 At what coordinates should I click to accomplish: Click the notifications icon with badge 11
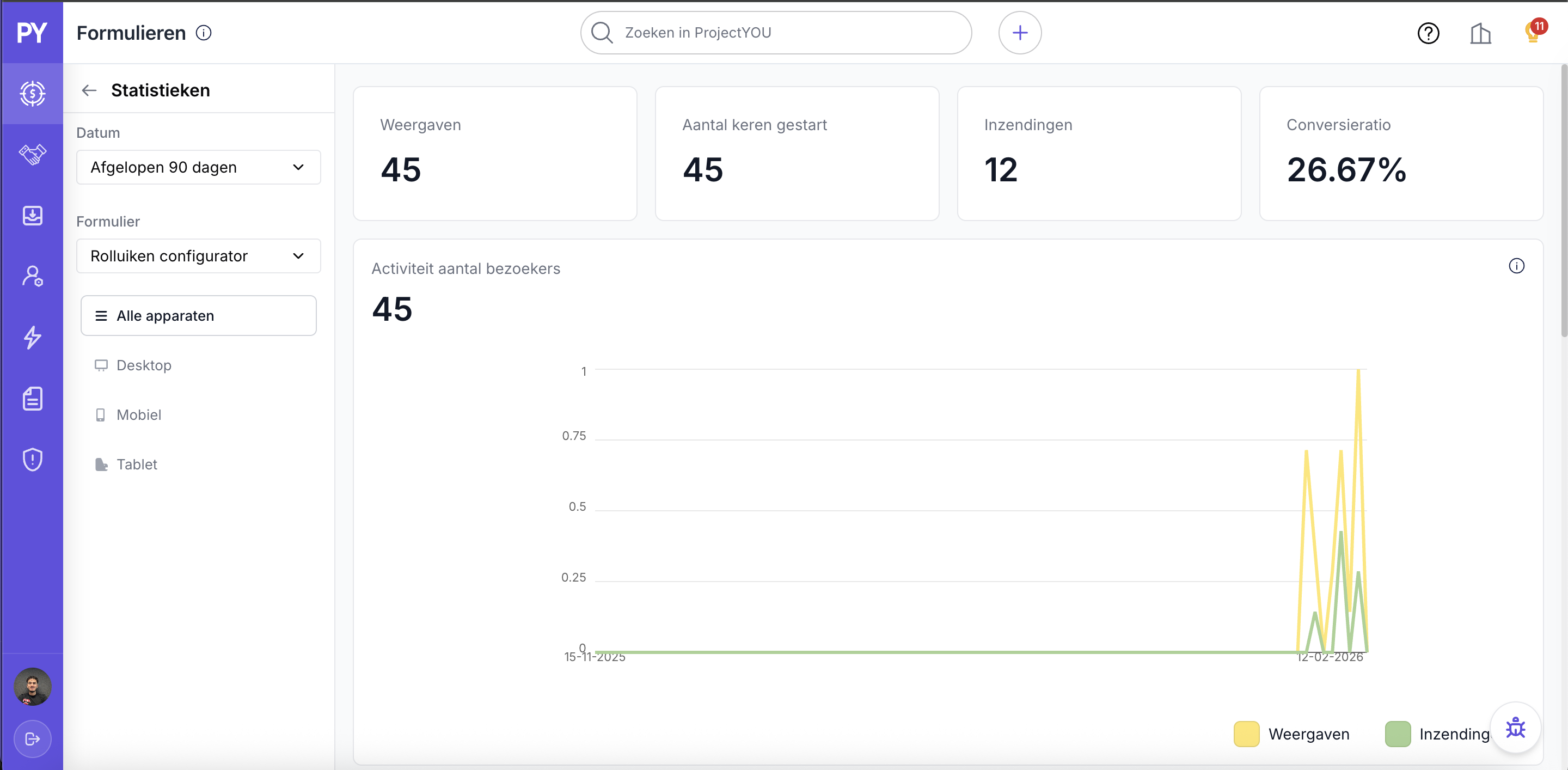tap(1533, 33)
